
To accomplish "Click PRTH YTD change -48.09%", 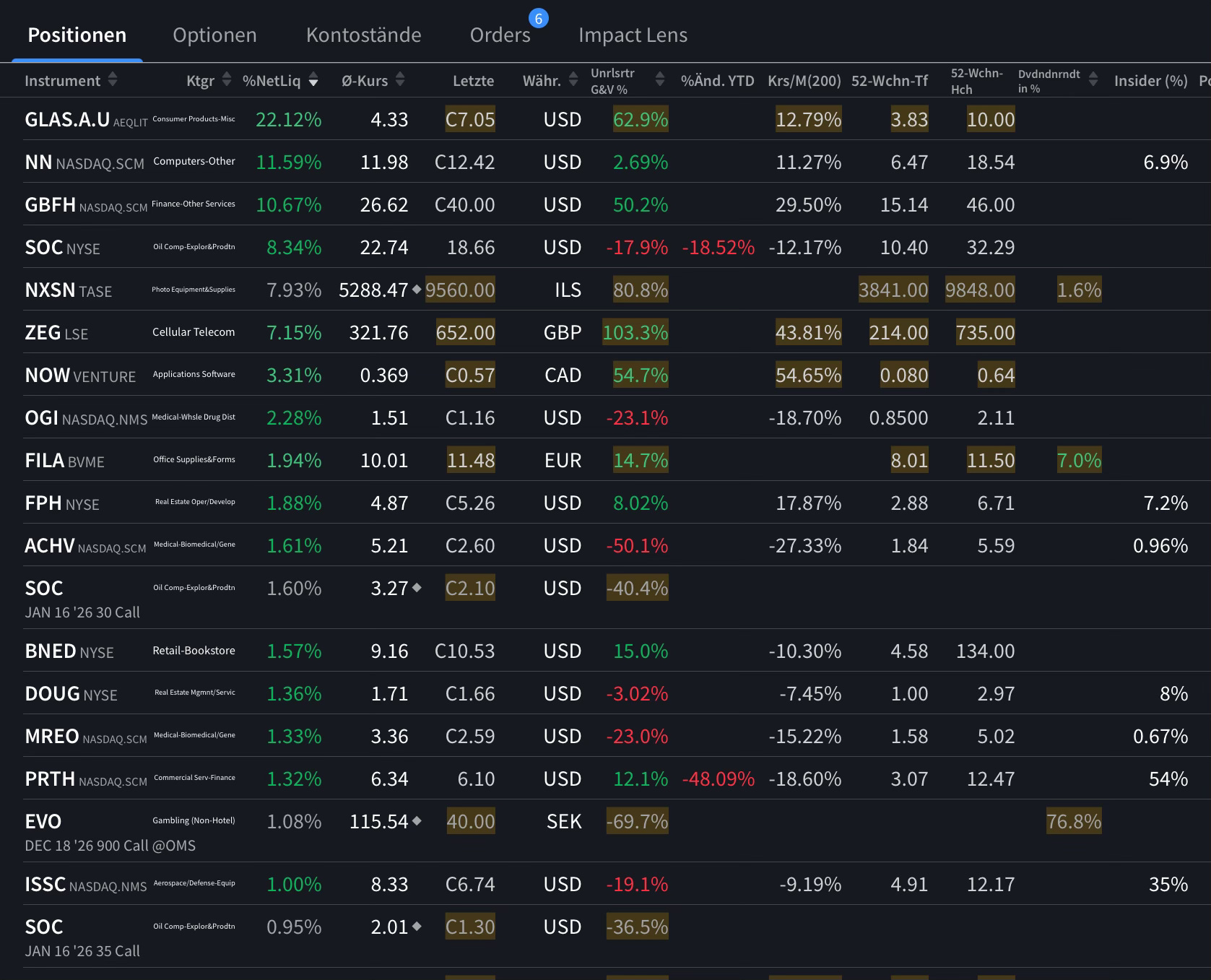I will pyautogui.click(x=719, y=779).
